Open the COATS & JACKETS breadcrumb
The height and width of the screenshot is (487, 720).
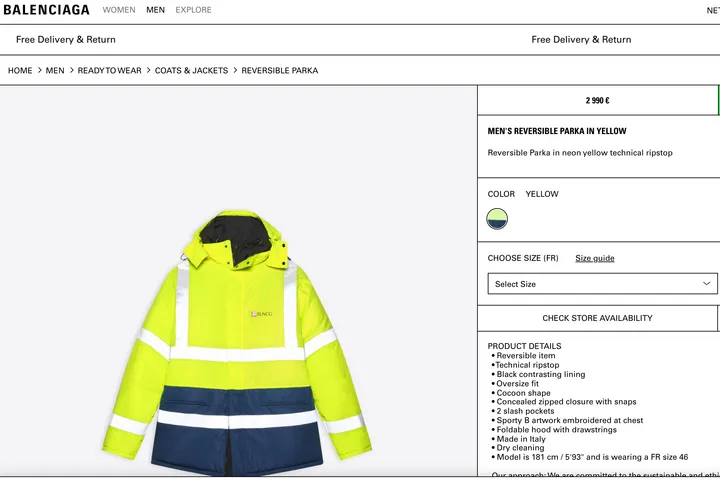coord(191,71)
